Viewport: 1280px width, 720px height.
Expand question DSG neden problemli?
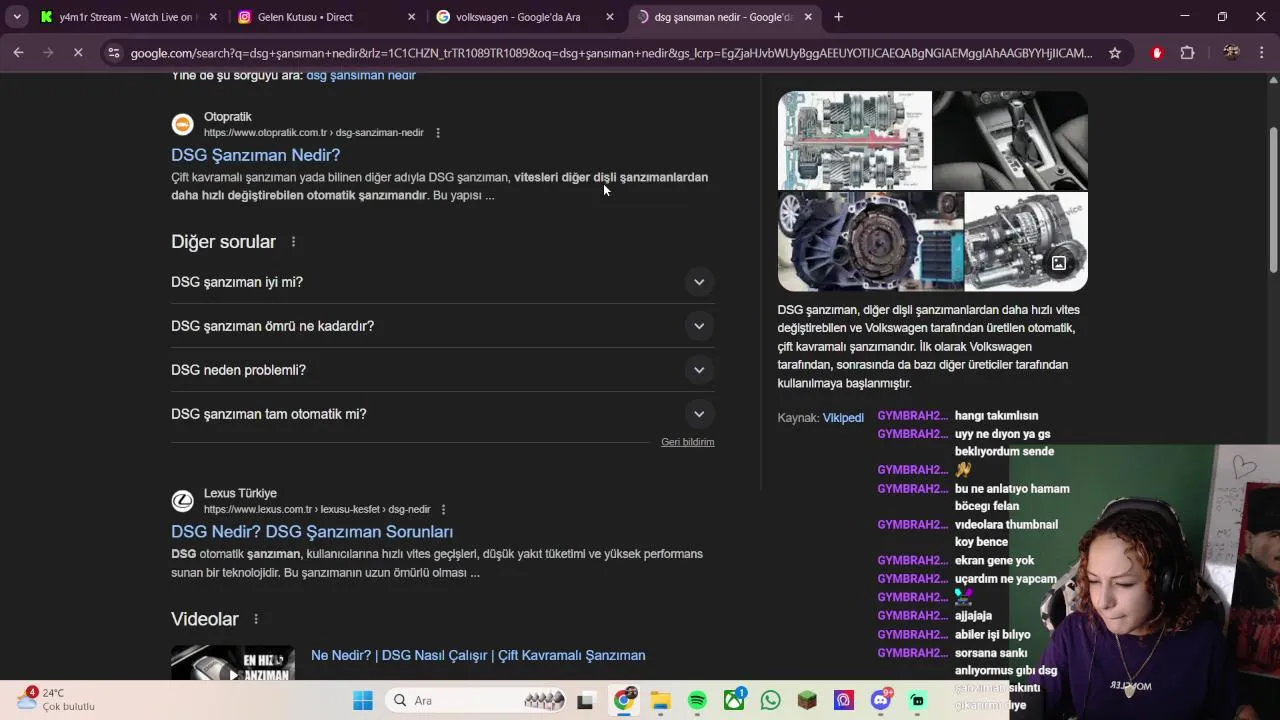(x=442, y=370)
